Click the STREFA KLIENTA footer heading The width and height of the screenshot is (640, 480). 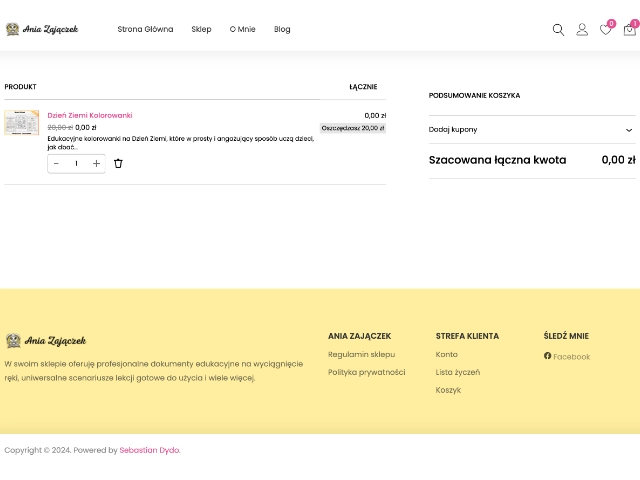467,336
